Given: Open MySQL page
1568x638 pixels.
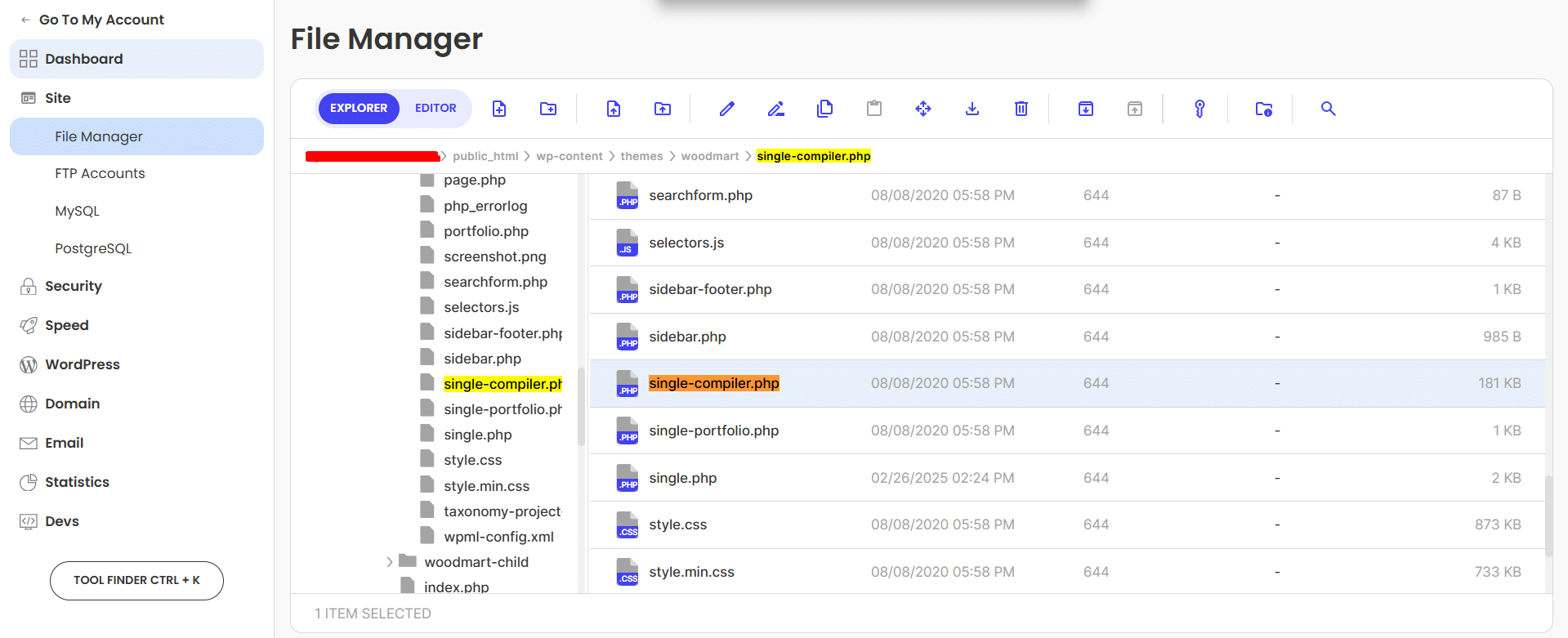Looking at the screenshot, I should click(77, 211).
